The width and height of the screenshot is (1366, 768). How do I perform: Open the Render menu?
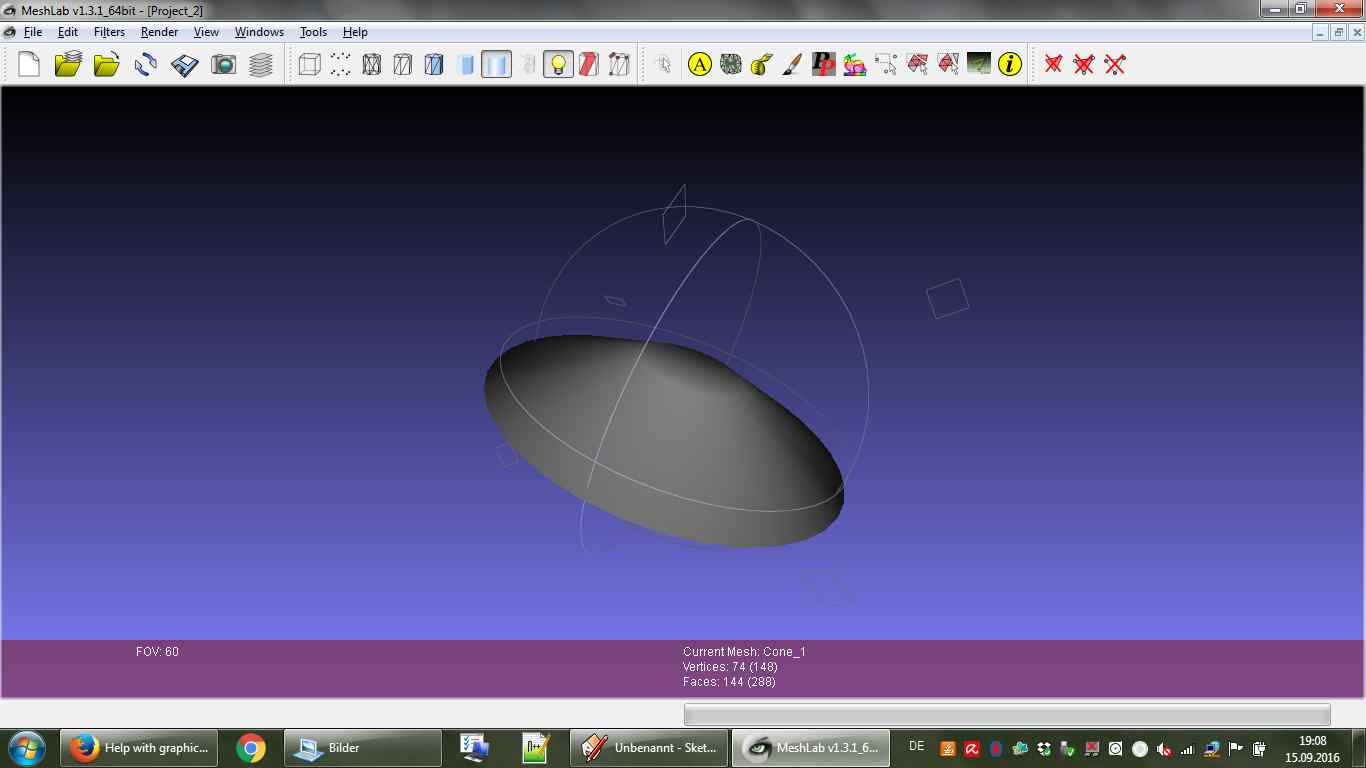[x=159, y=32]
